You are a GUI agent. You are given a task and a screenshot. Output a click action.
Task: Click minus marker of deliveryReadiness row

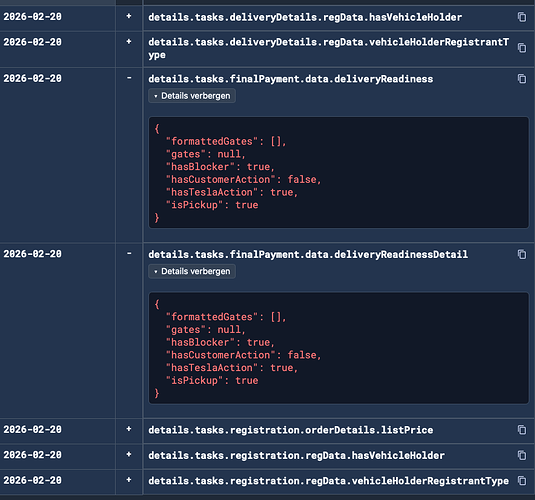pos(129,78)
